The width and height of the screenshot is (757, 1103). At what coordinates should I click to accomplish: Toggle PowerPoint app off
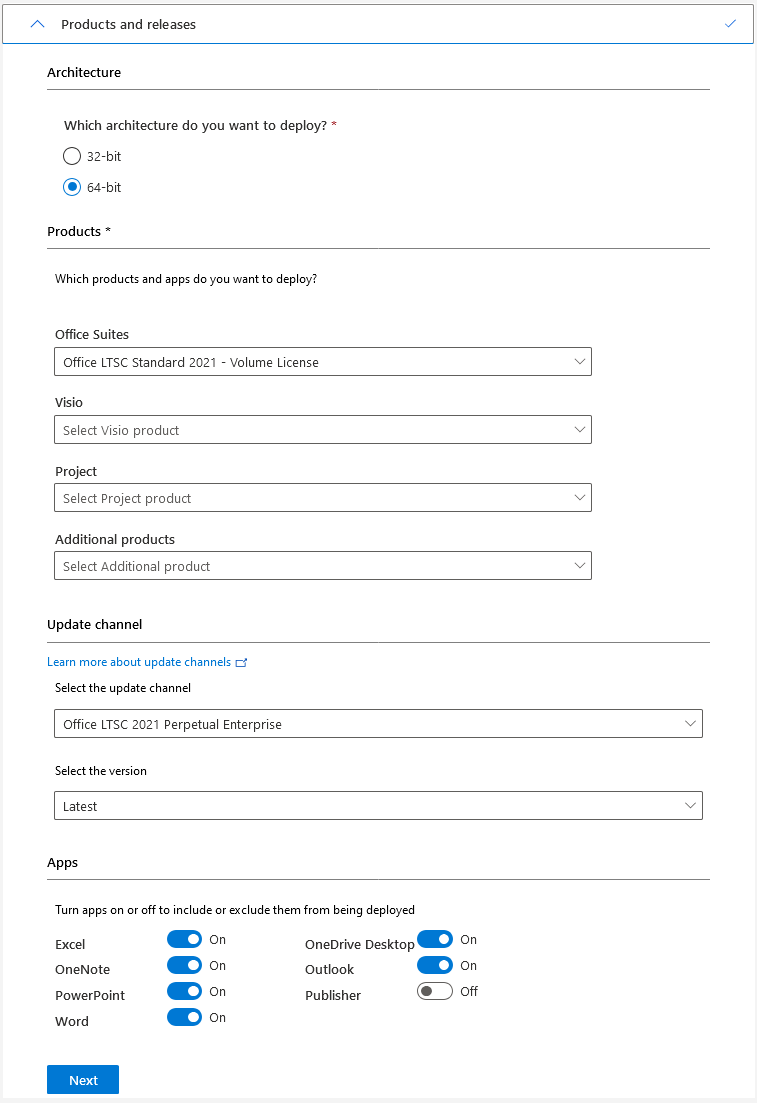tap(184, 992)
